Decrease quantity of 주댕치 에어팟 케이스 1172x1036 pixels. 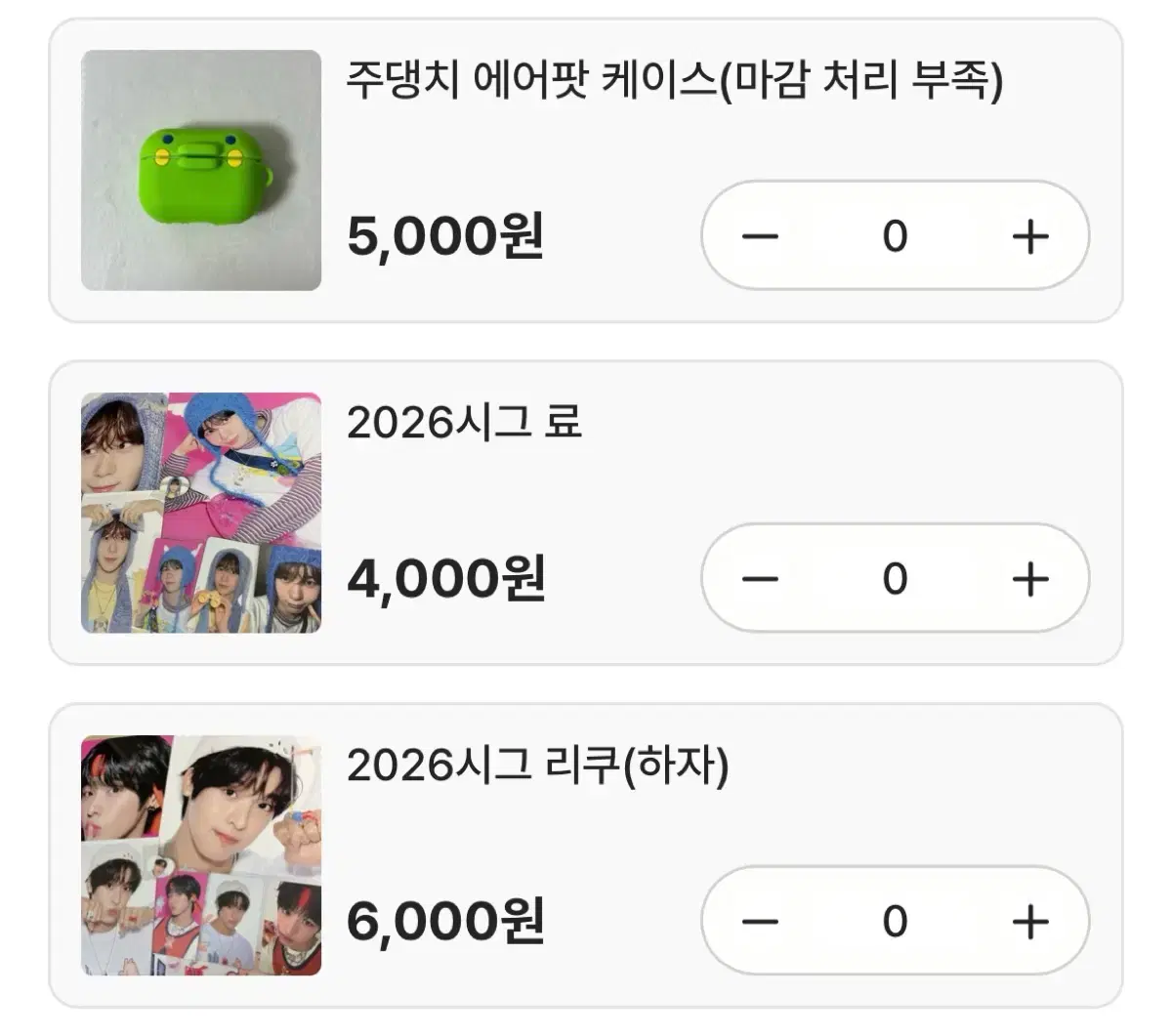pyautogui.click(x=760, y=236)
